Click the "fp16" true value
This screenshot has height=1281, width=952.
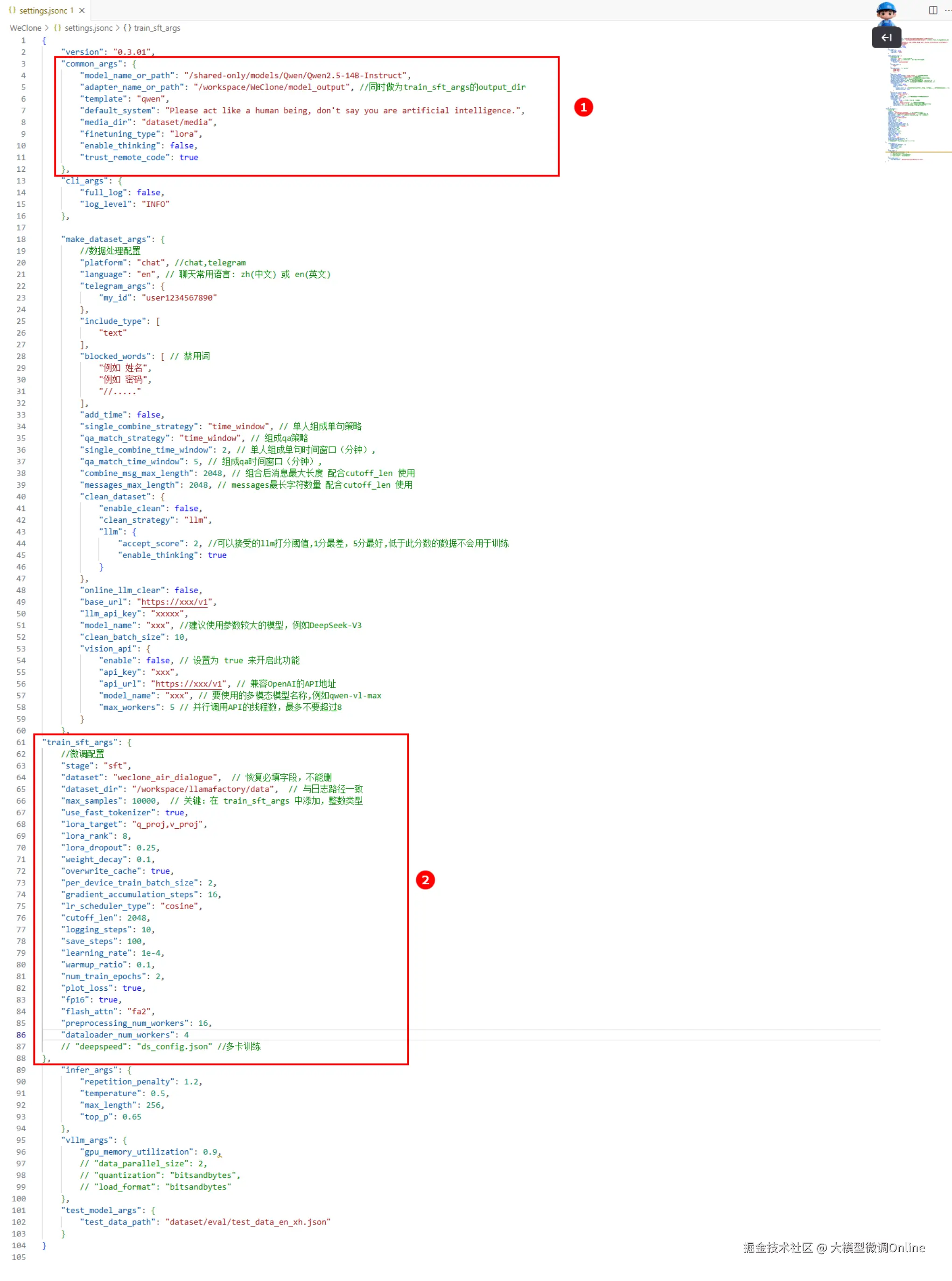pyautogui.click(x=108, y=1000)
